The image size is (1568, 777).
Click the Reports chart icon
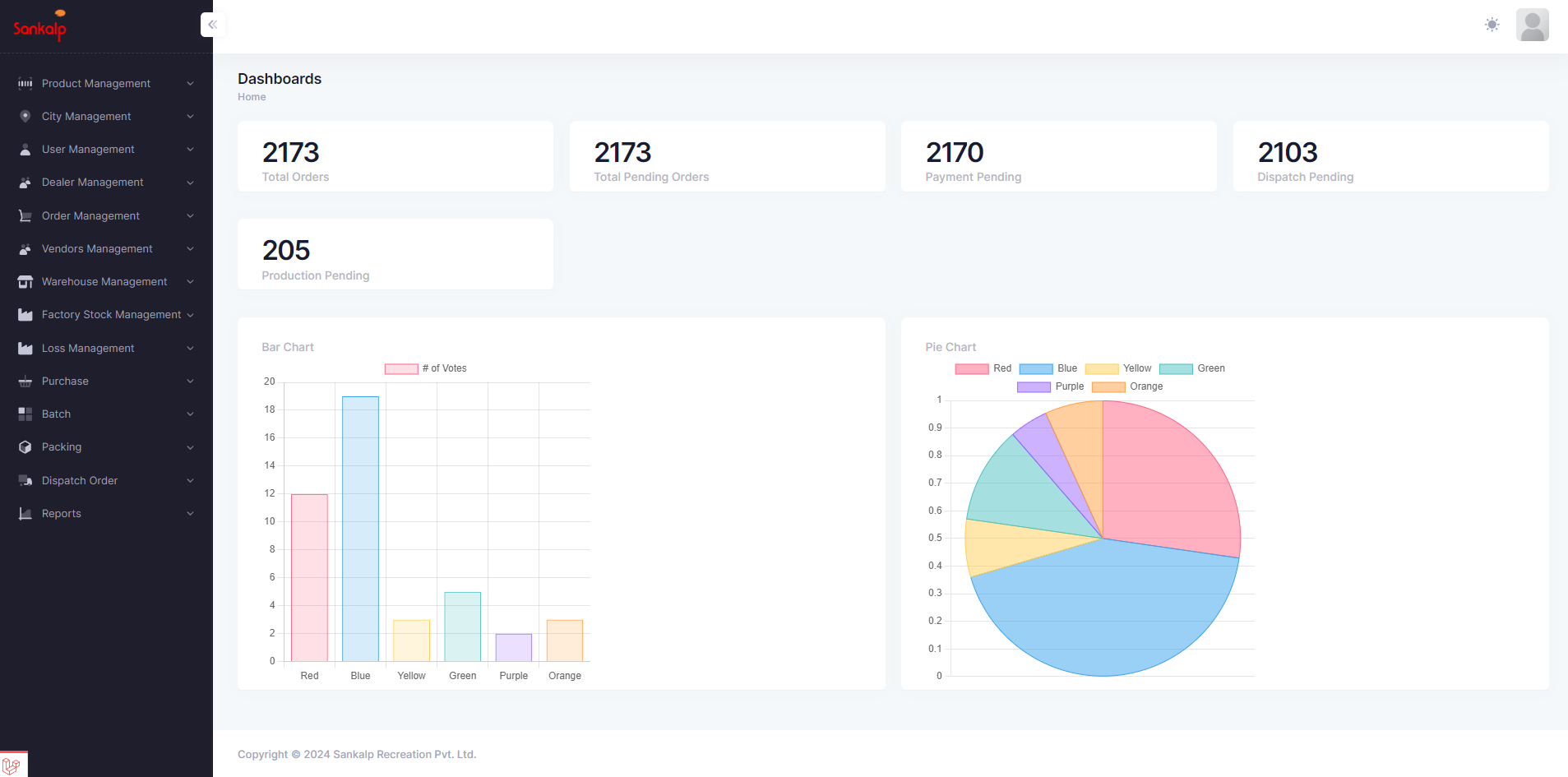[x=25, y=513]
